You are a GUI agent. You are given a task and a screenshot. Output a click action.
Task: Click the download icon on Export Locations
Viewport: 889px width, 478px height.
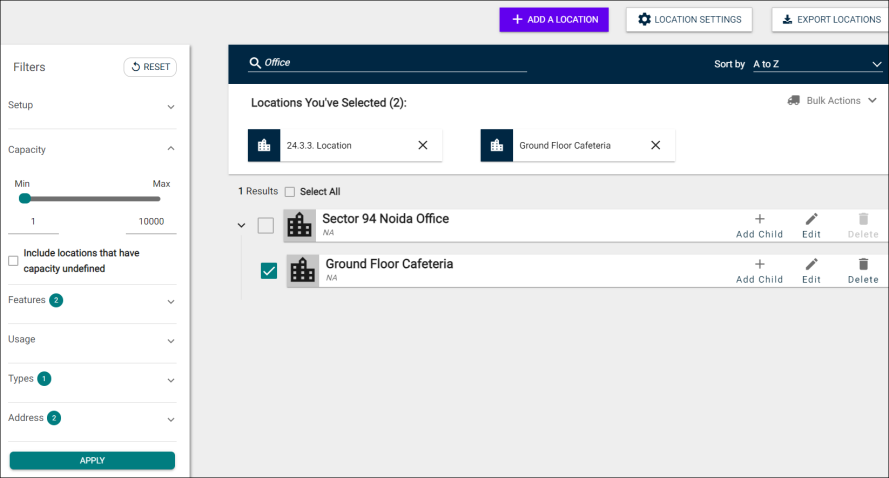point(788,19)
